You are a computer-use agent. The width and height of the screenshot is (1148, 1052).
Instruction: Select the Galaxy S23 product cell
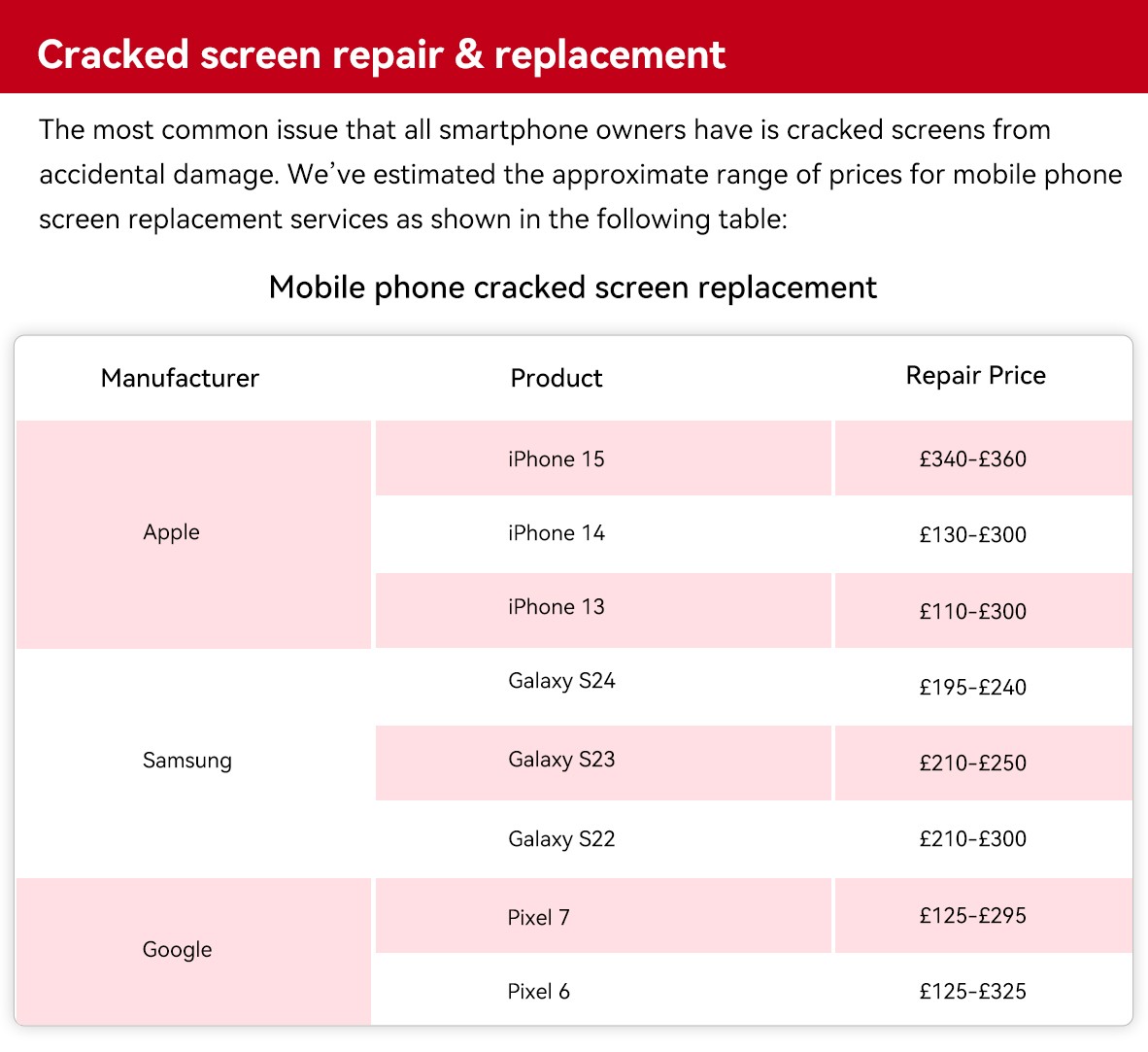click(561, 760)
